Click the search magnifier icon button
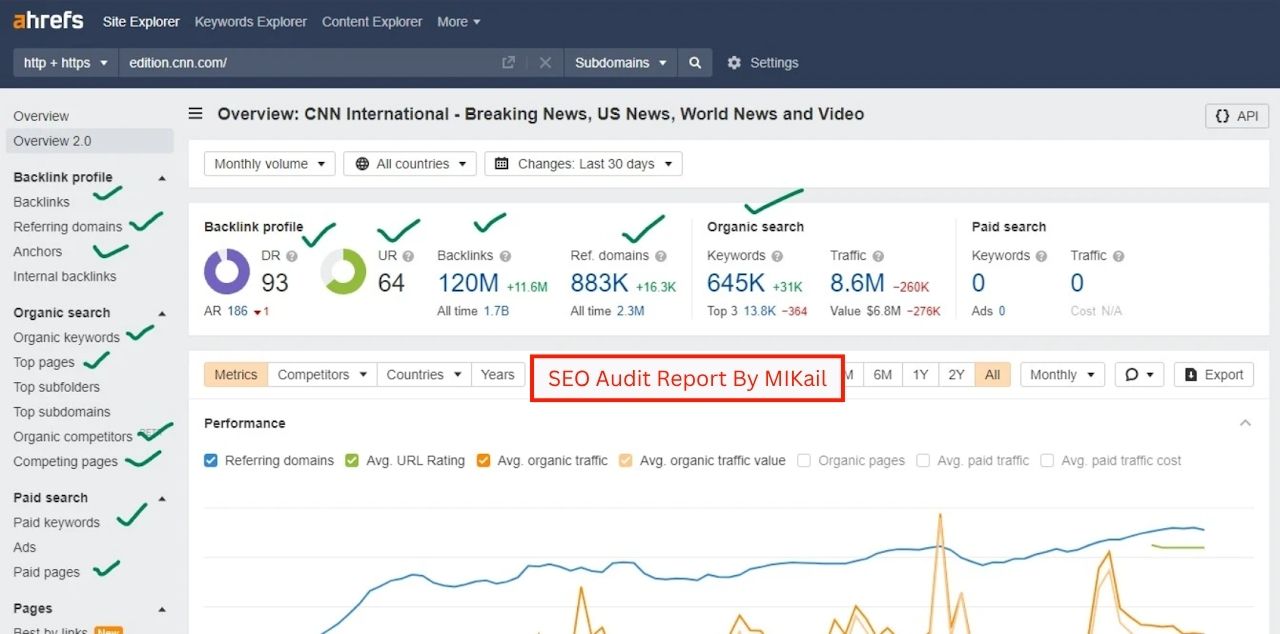This screenshot has height=634, width=1280. 695,62
